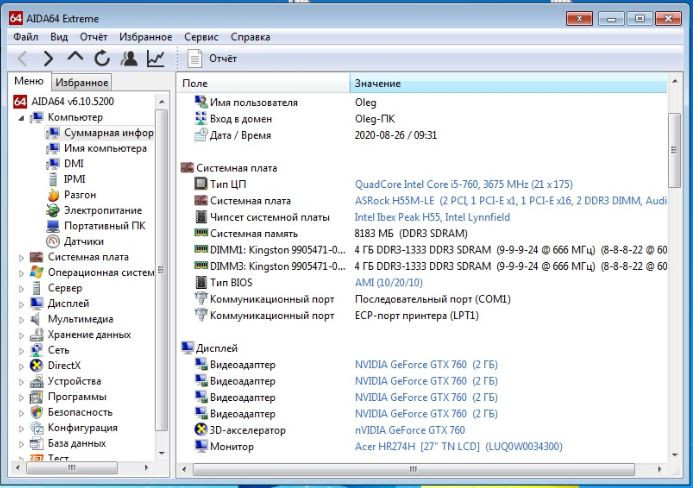Open the ASRock H55M-LE motherboard link

pyautogui.click(x=510, y=201)
